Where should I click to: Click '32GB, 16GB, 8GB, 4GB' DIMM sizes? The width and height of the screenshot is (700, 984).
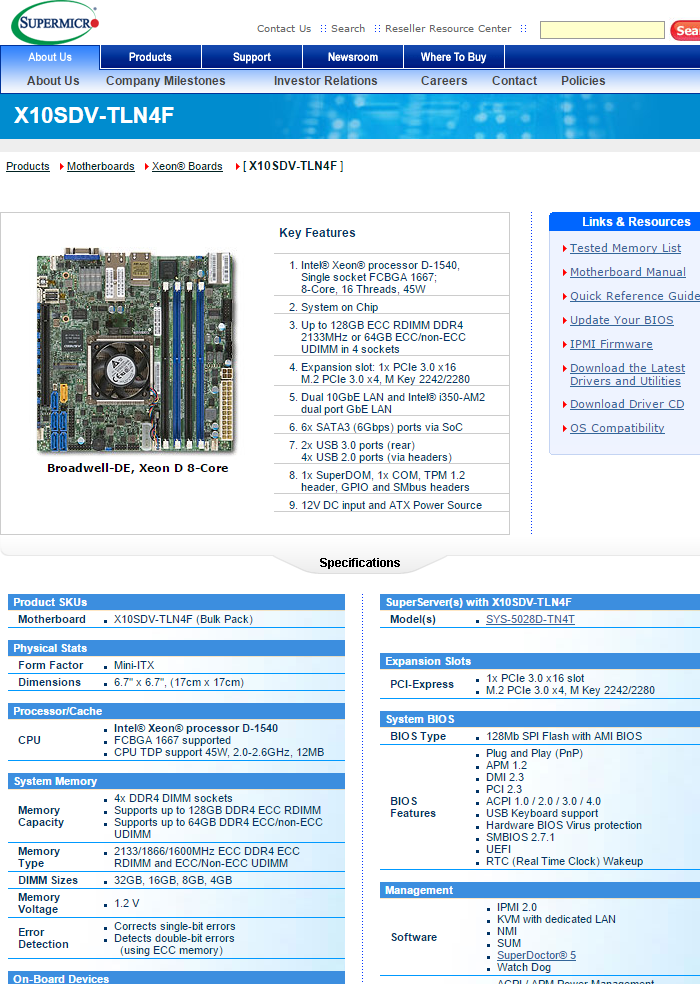[173, 880]
